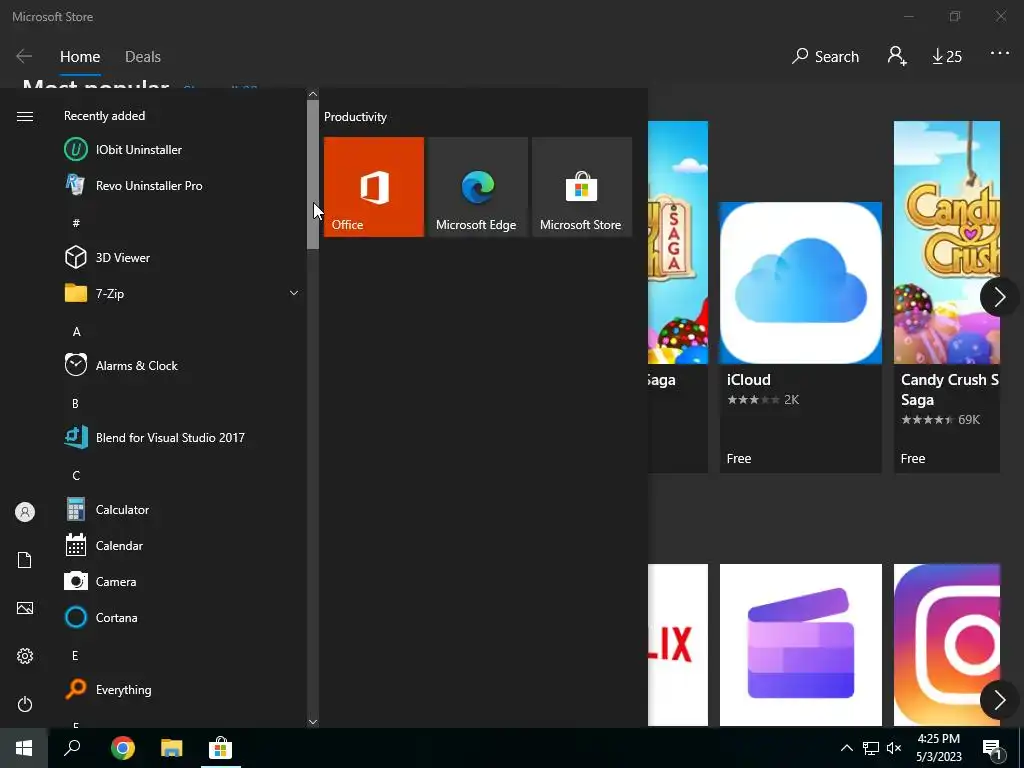Open the Clipchamp purple clapperboard tile
1024x768 pixels.
(x=801, y=645)
